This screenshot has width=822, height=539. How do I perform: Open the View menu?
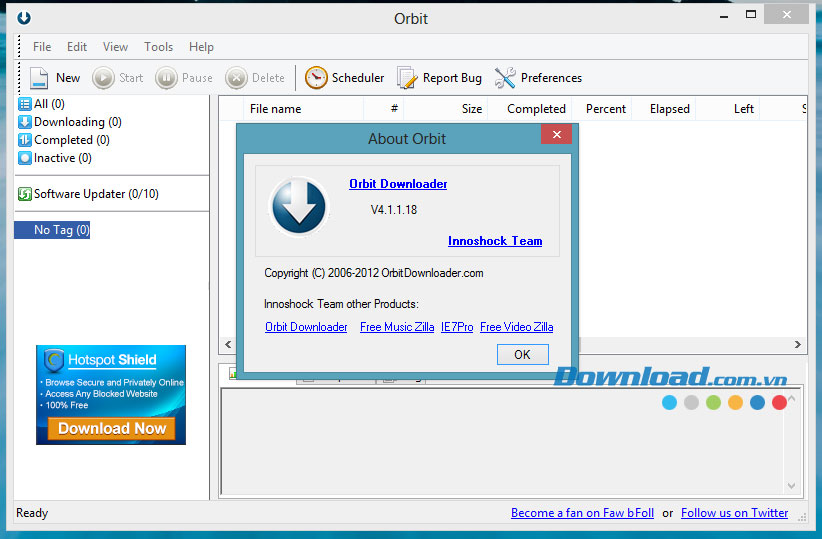click(x=115, y=47)
